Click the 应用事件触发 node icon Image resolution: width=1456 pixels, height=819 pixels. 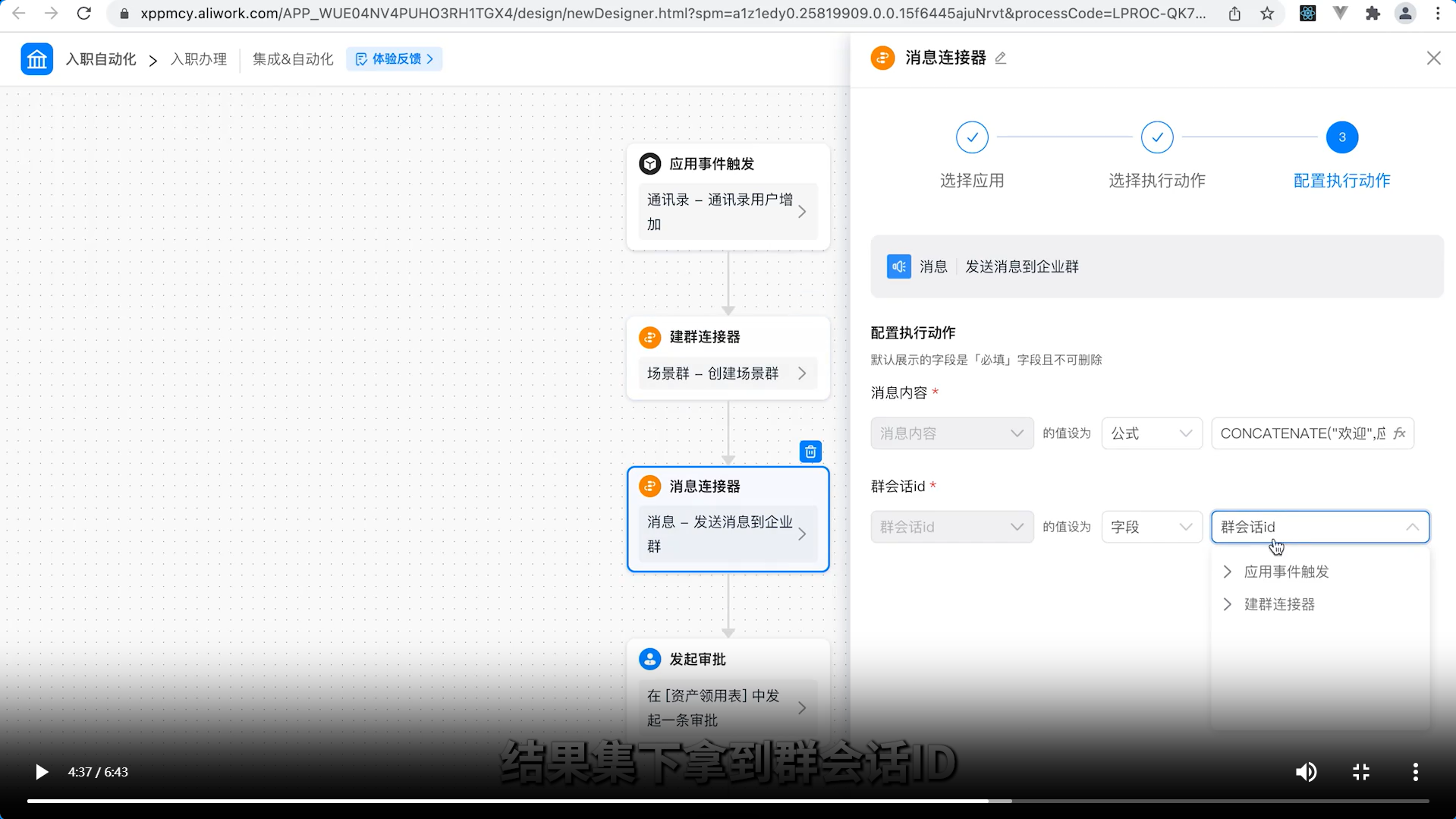pyautogui.click(x=649, y=164)
